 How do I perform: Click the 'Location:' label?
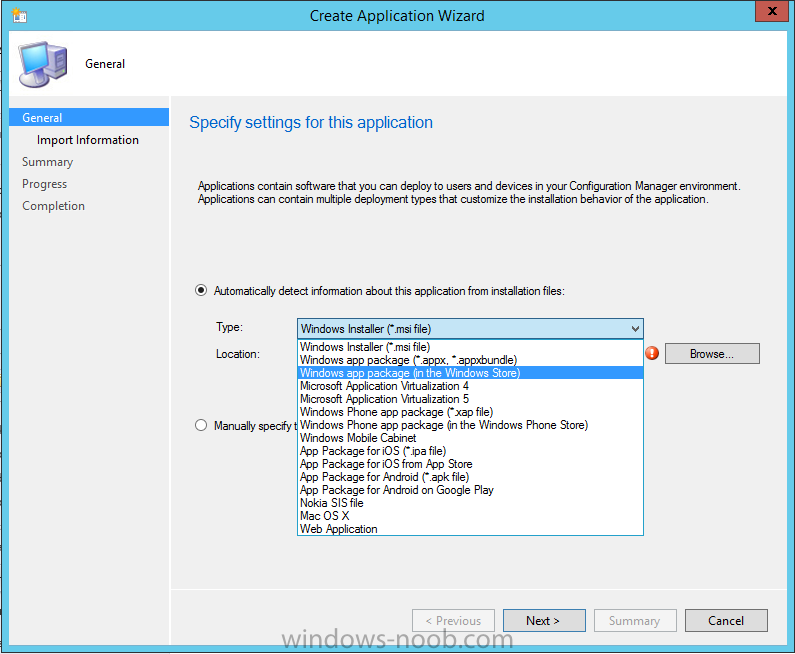pos(238,354)
